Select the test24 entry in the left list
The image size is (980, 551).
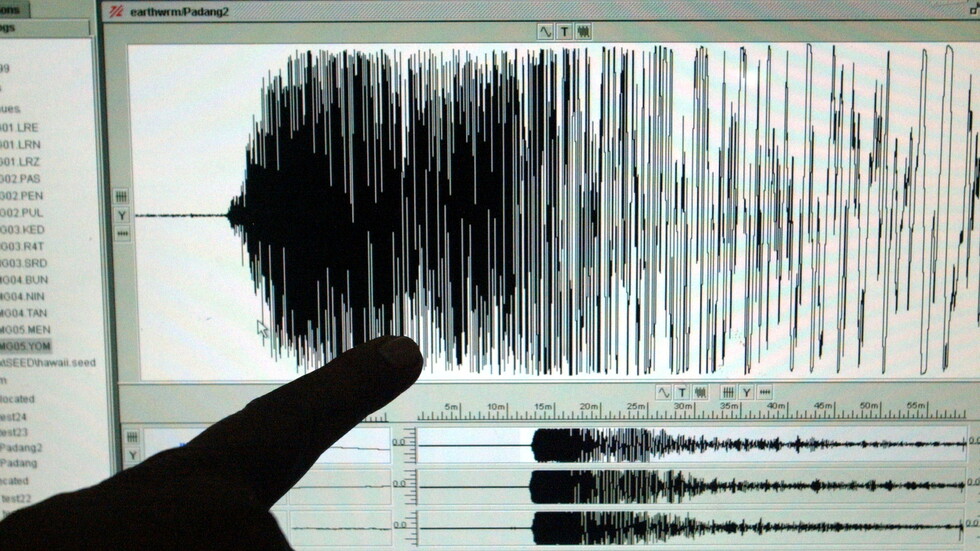14,416
